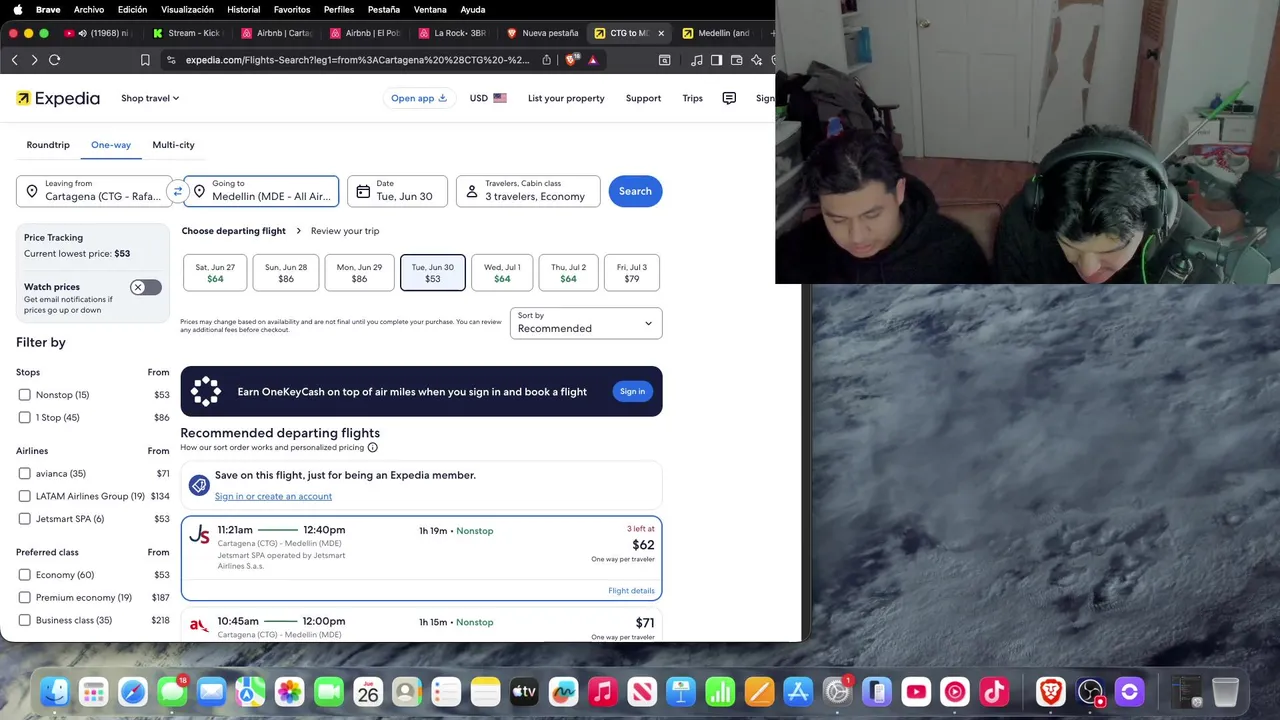The image size is (1280, 720).
Task: Open Travelers, Cabin class selector
Action: (528, 191)
